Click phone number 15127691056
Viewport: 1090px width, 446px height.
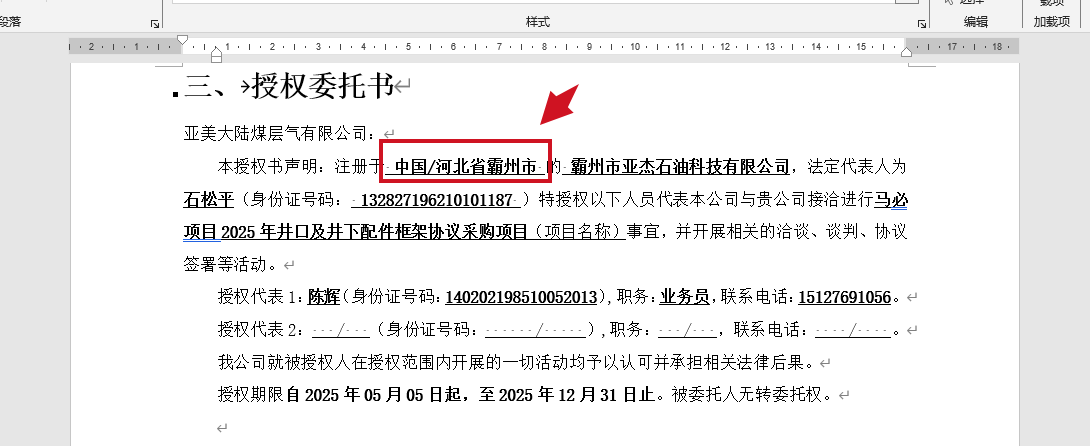tap(845, 297)
